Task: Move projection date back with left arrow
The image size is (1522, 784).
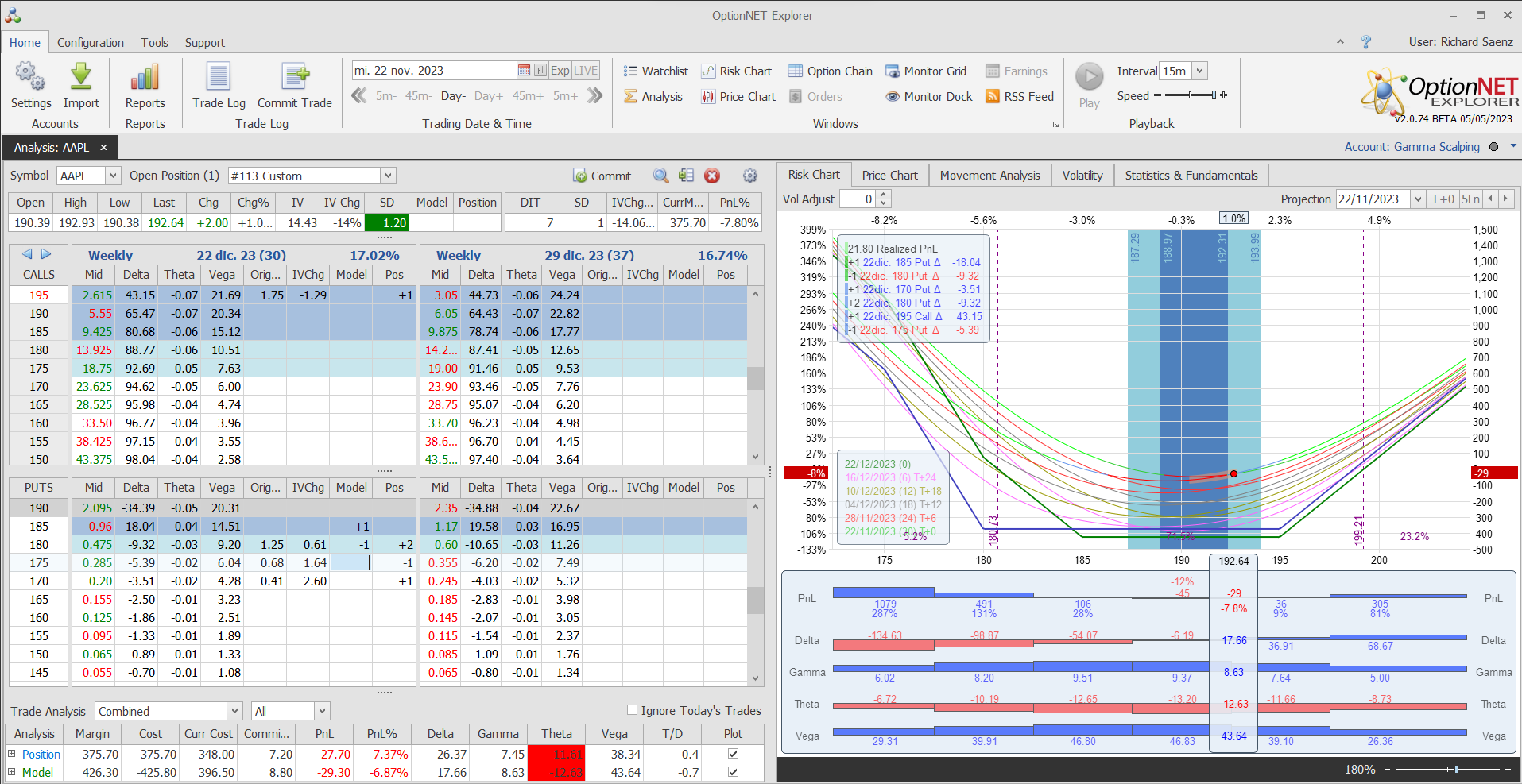Action: 1491,199
